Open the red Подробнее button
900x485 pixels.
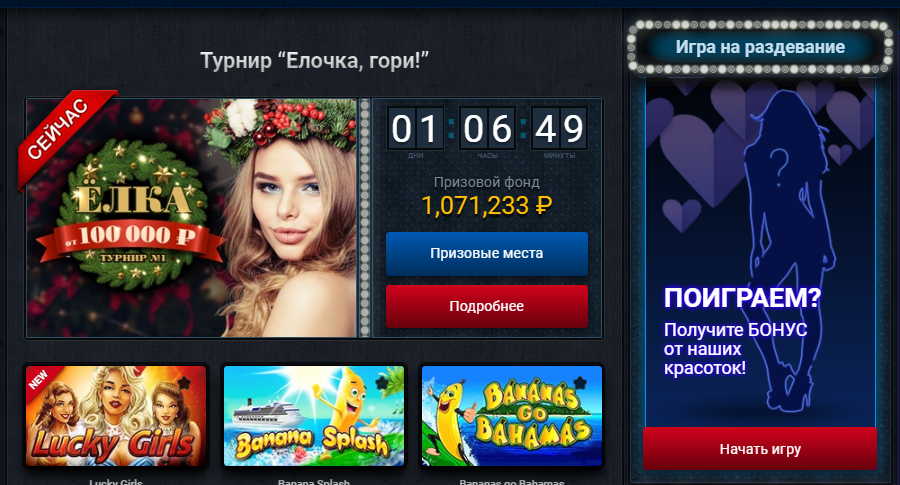click(487, 306)
